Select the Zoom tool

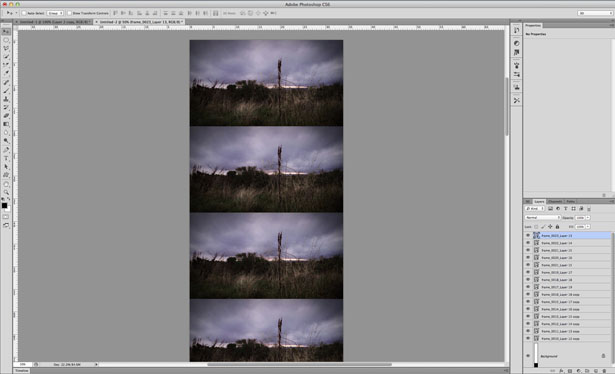click(x=6, y=192)
